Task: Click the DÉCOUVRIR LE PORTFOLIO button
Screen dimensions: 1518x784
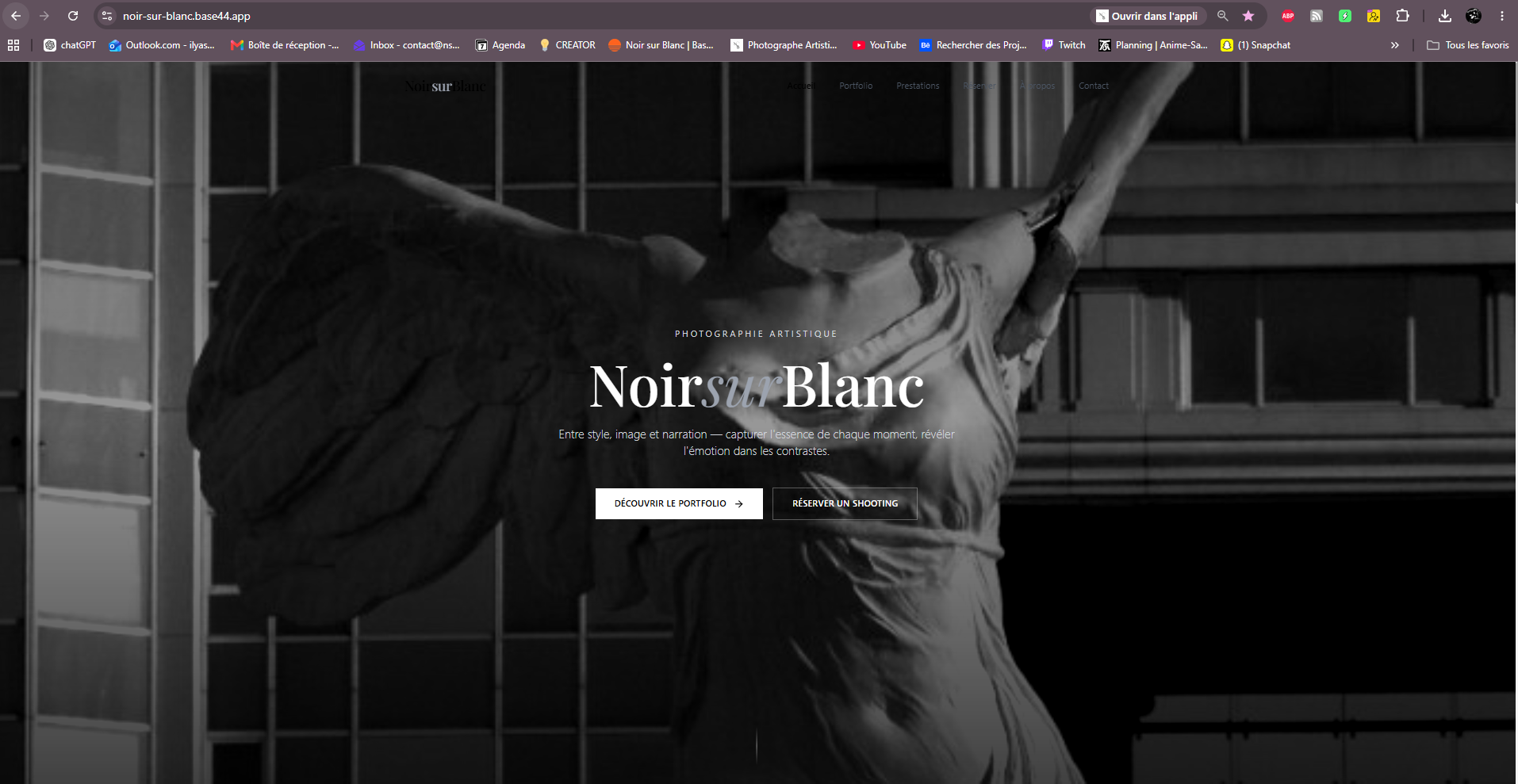Action: click(679, 503)
